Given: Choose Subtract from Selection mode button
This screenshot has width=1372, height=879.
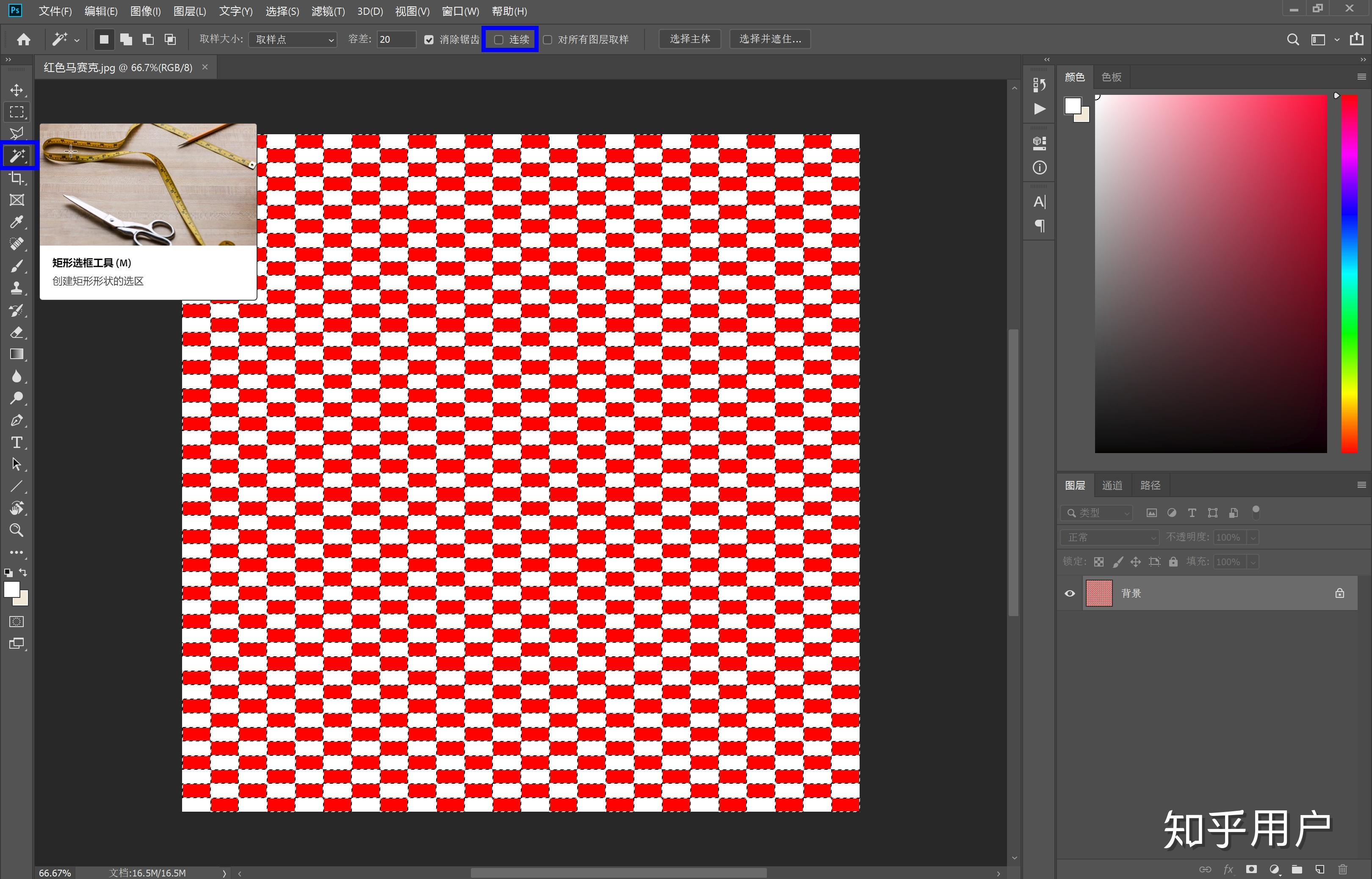Looking at the screenshot, I should (148, 39).
